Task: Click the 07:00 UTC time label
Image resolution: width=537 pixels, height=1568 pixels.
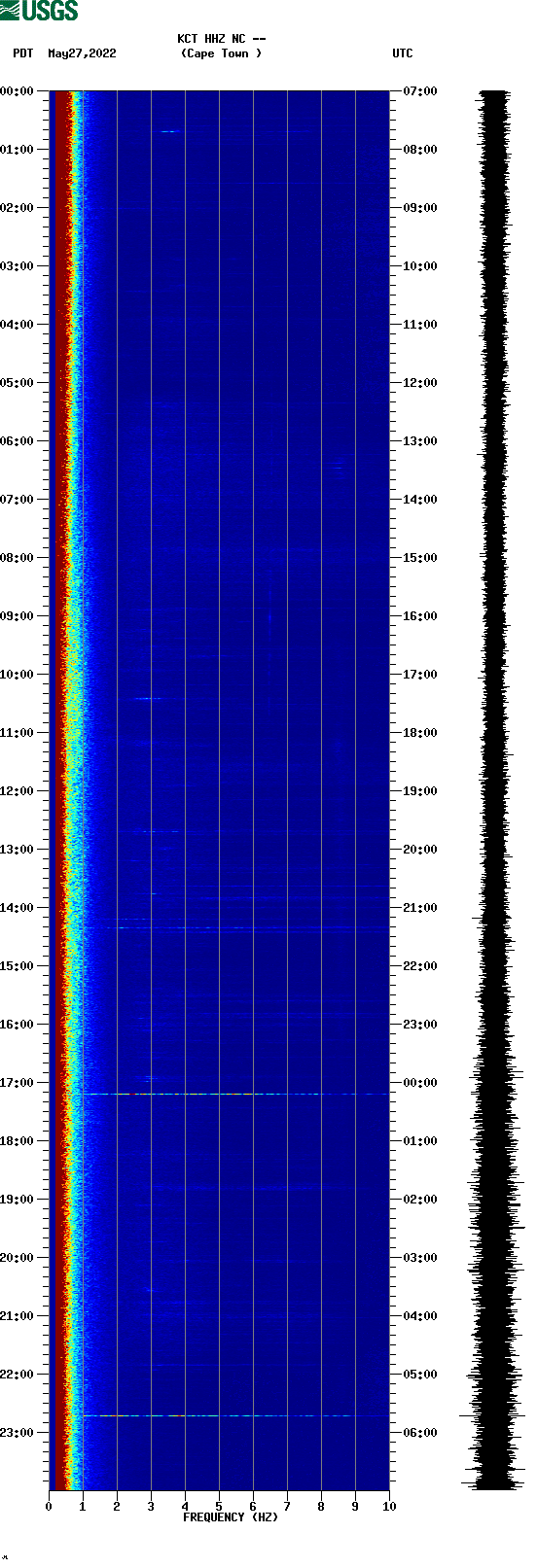Action: click(x=420, y=91)
